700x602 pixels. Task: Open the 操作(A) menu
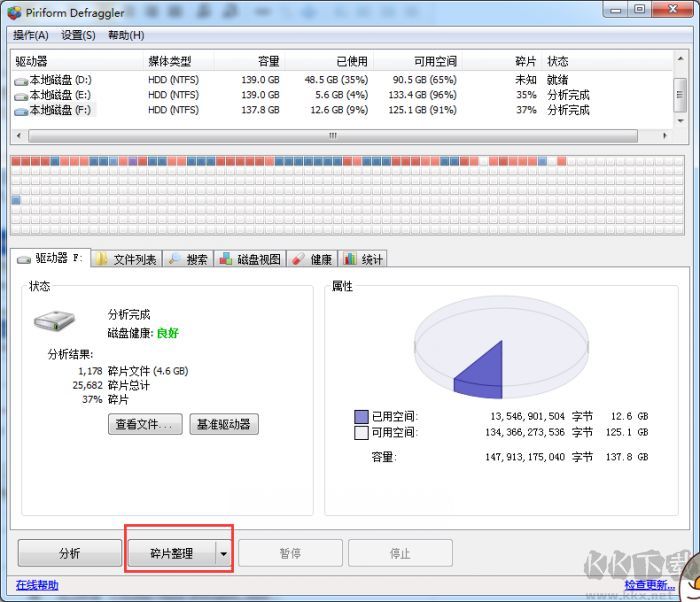[x=30, y=35]
